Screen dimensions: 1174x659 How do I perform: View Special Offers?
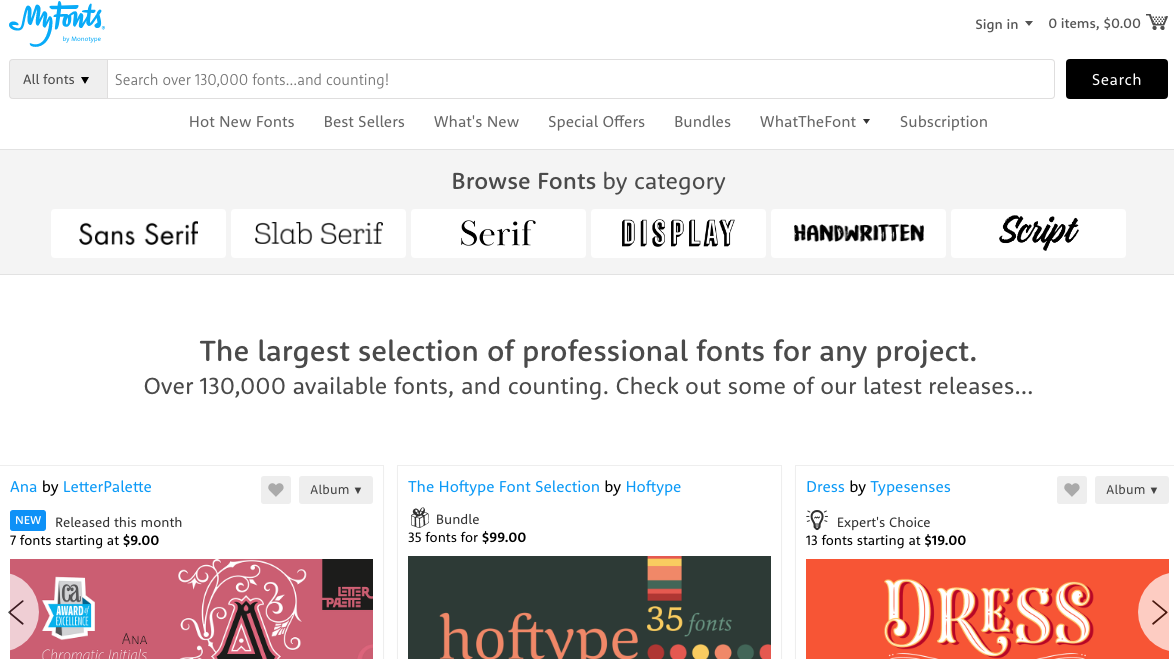tap(596, 121)
